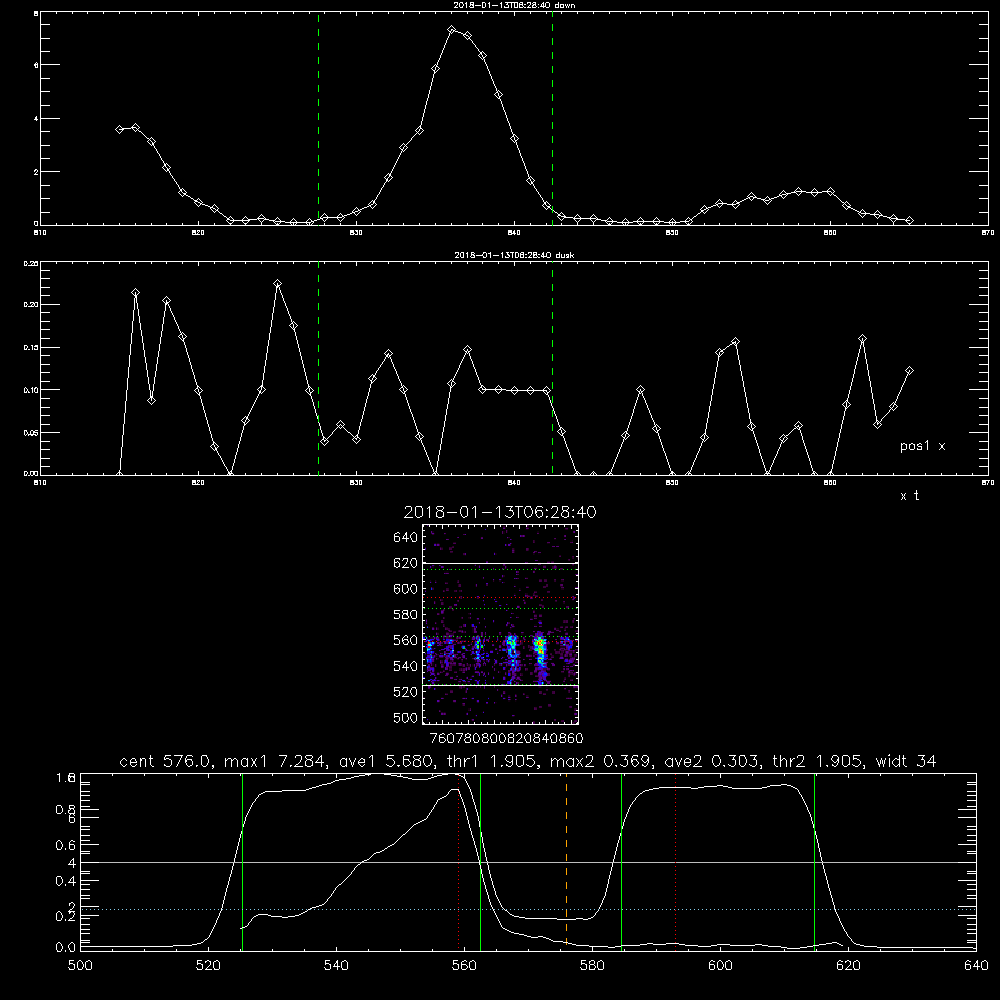Click the left green dashed line in dusk plot

tap(318, 368)
